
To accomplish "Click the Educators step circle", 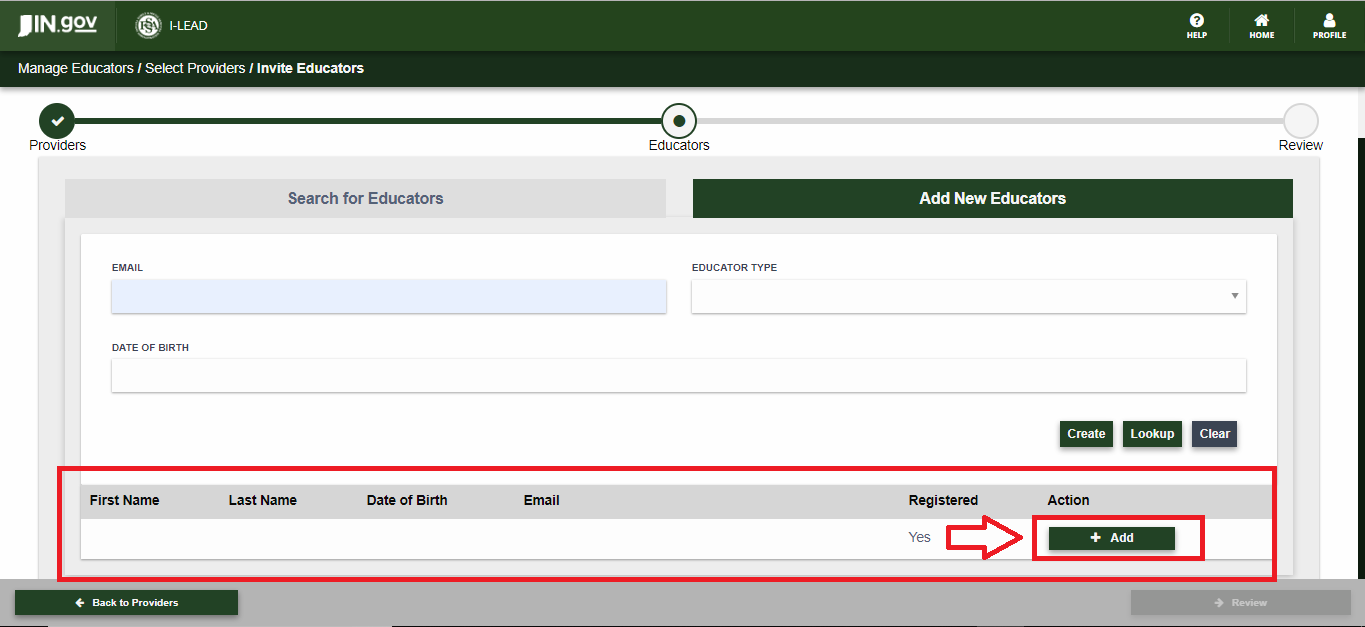I will pyautogui.click(x=679, y=121).
